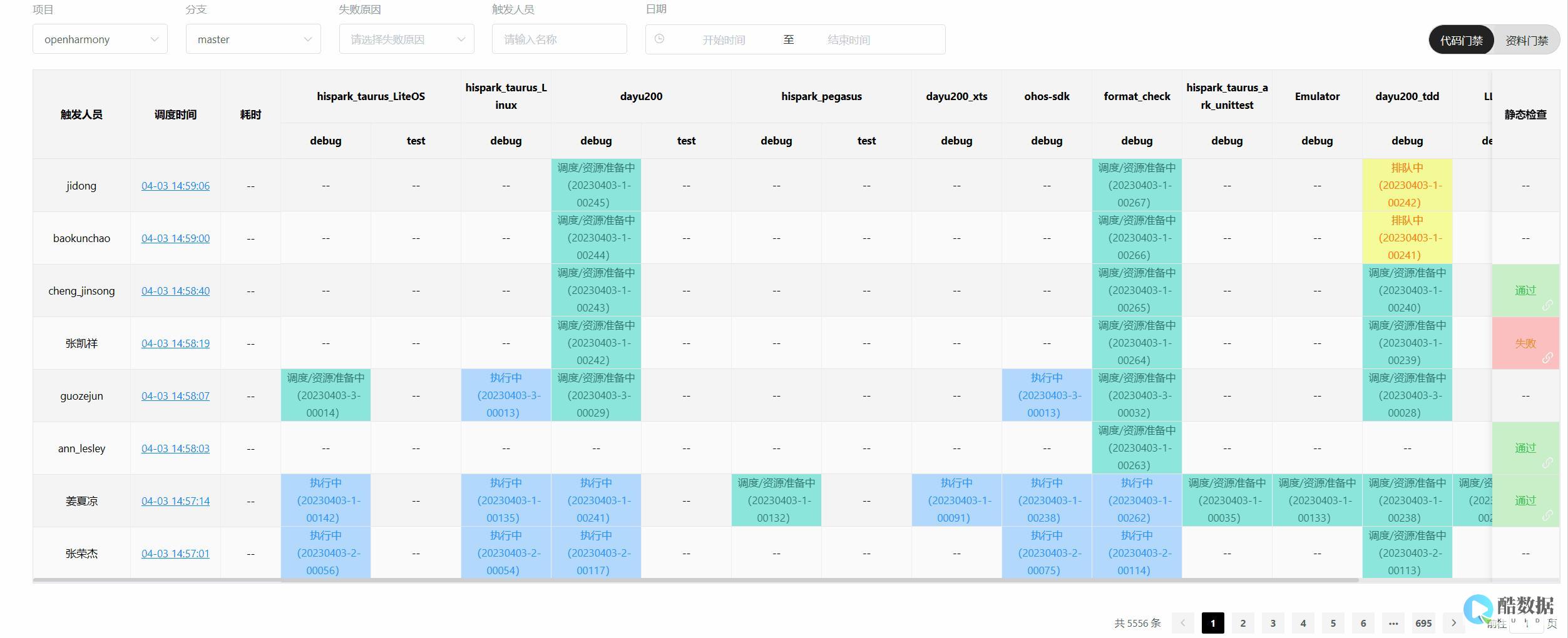Click 张凯祥 失败 static check status
Image resolution: width=1568 pixels, height=638 pixels.
click(1525, 343)
